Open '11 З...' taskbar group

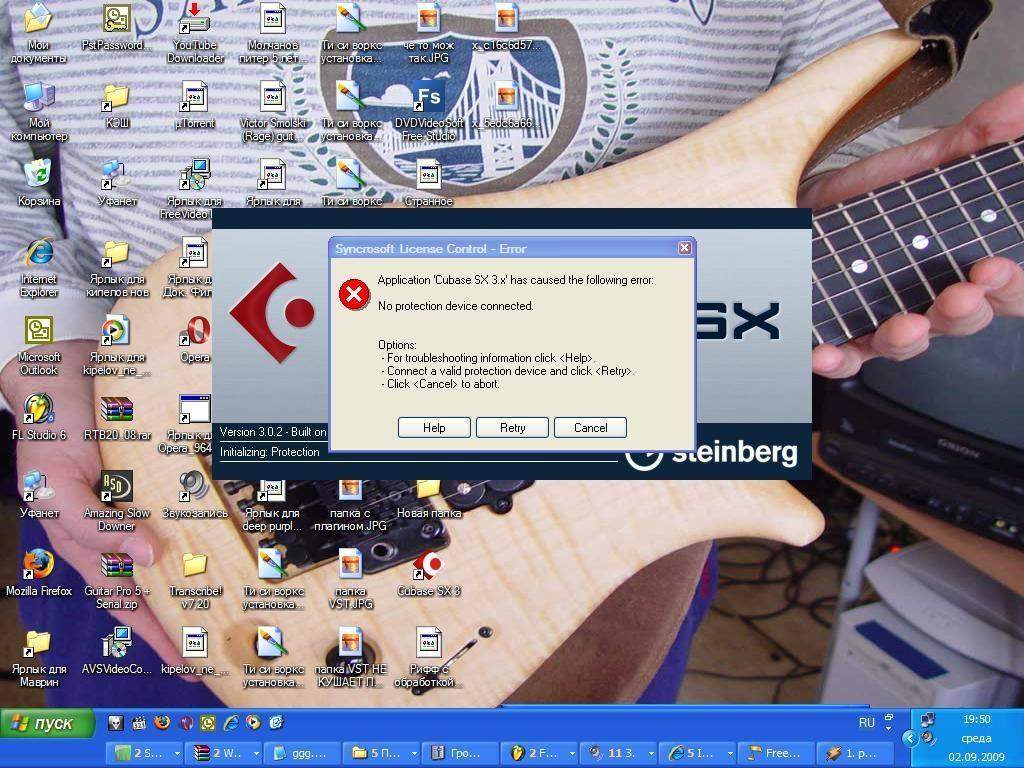click(x=618, y=753)
